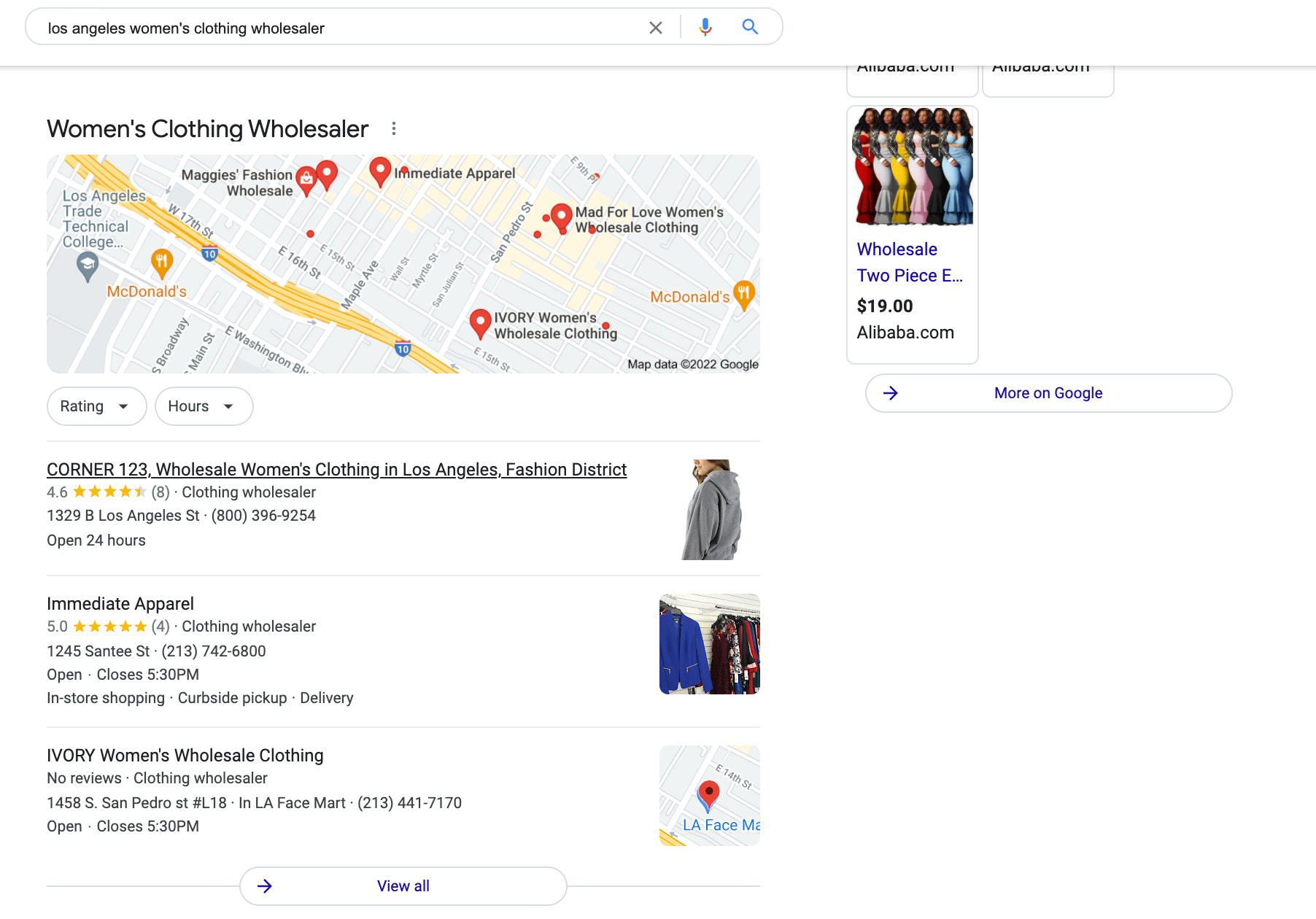Open the Hours filter dropdown
The width and height of the screenshot is (1316, 919).
tap(204, 406)
